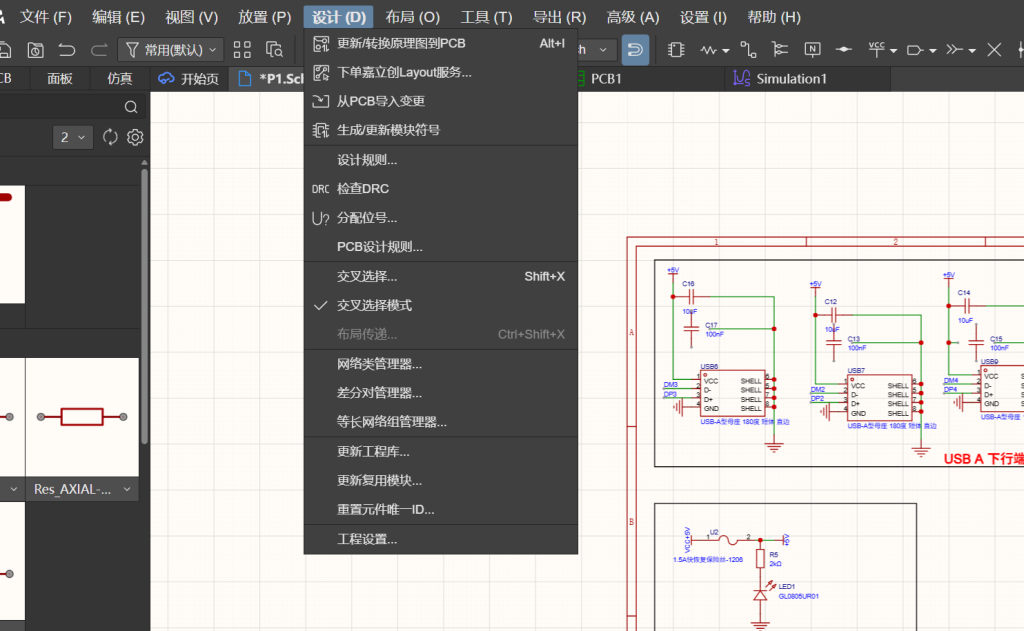Open the number 2 dropdown in left panel
The image size is (1024, 631).
coord(72,137)
